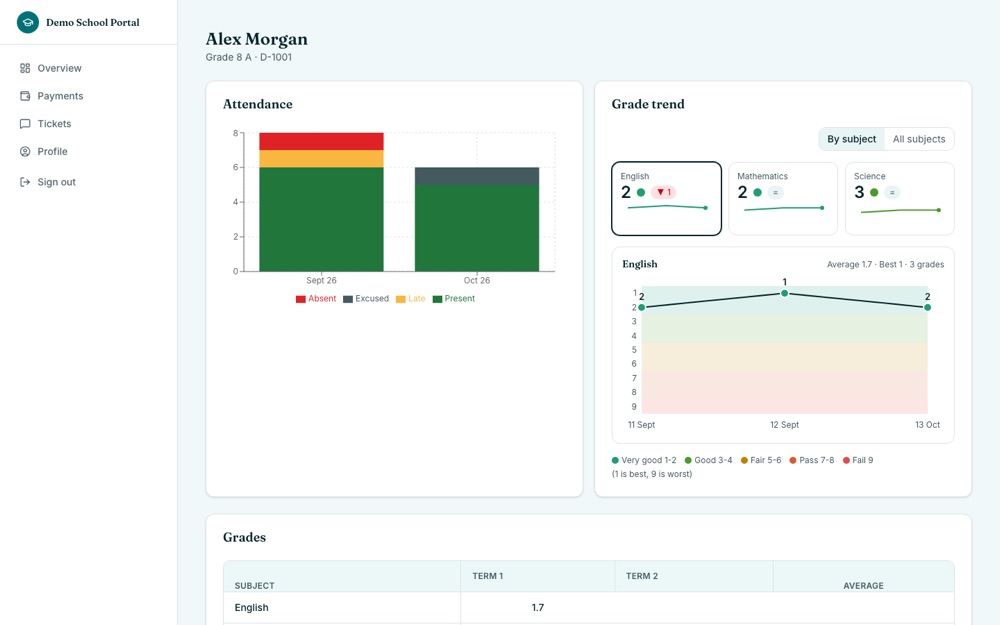This screenshot has width=1000, height=625.
Task: Click the English sparkline in subject card
Action: point(667,207)
